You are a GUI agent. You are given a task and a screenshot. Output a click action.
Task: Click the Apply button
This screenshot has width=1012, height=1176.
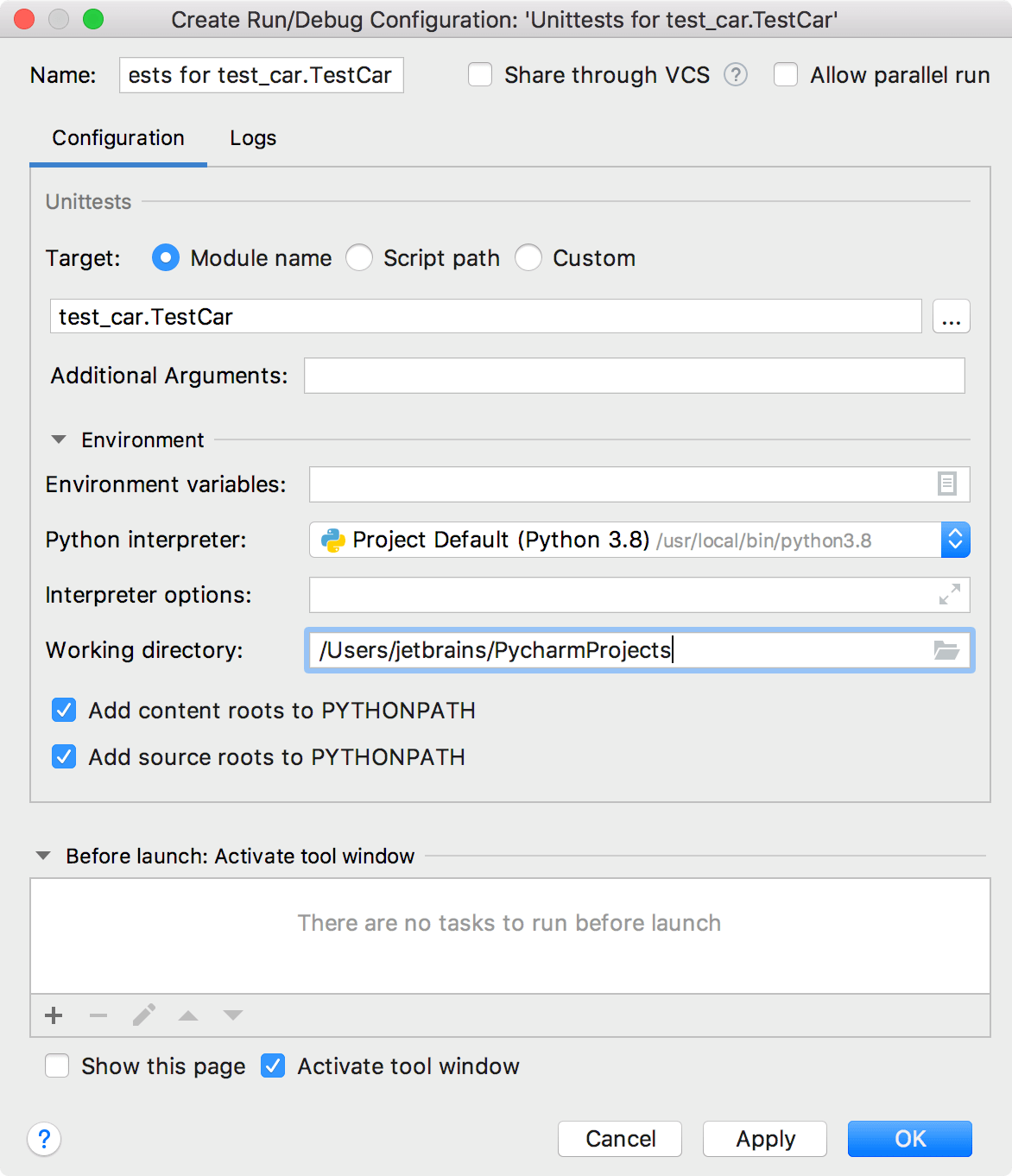click(764, 1139)
